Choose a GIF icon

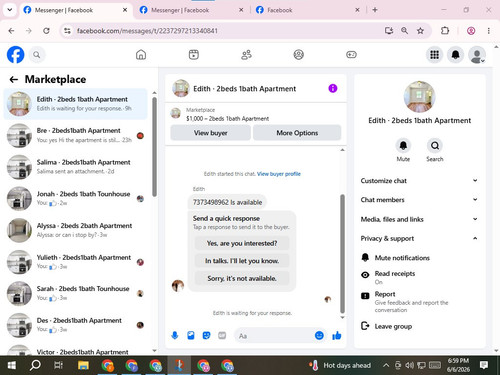tap(222, 335)
